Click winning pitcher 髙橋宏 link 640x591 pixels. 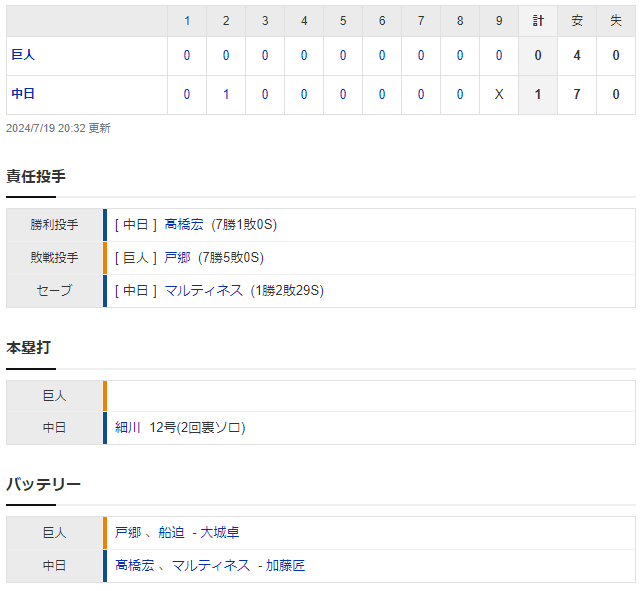184,224
